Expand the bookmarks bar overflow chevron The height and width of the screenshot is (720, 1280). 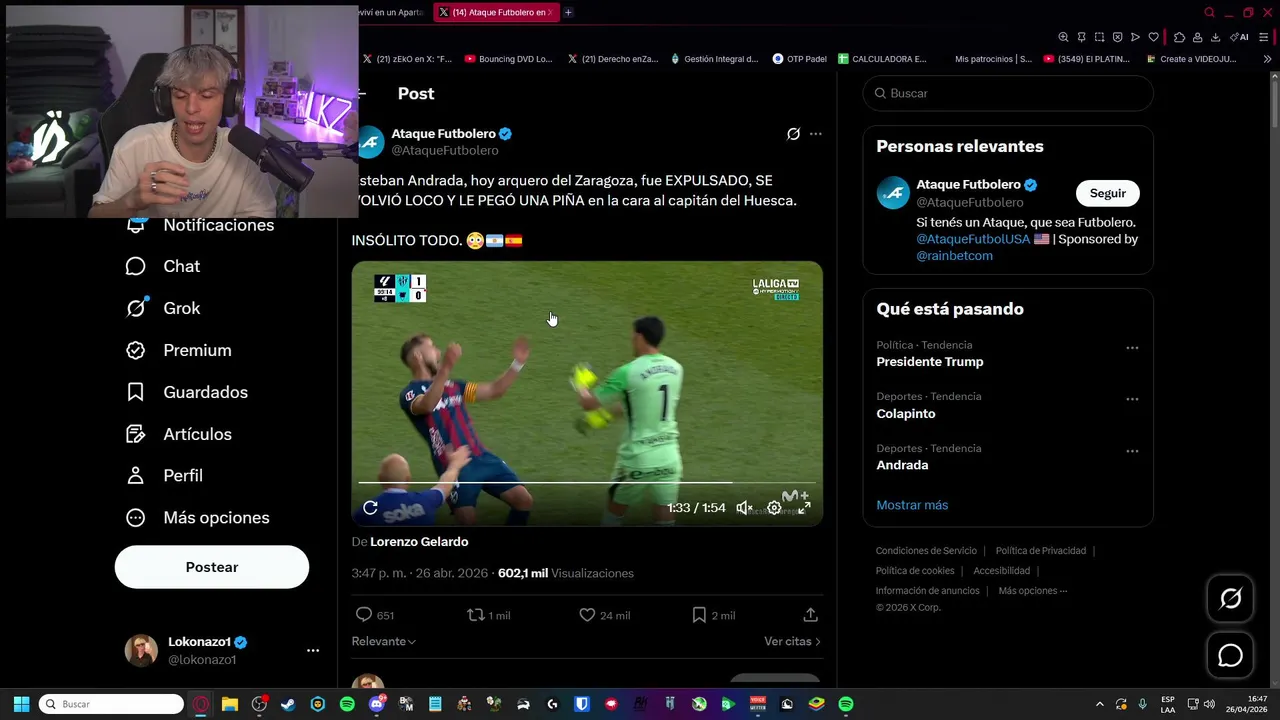1267,59
